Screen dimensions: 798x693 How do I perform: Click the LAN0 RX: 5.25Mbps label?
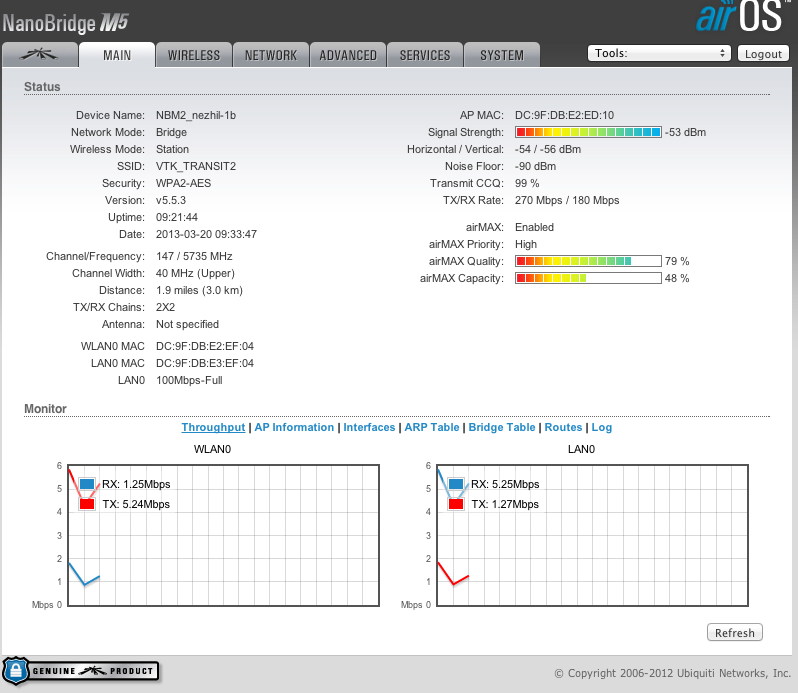pyautogui.click(x=505, y=484)
